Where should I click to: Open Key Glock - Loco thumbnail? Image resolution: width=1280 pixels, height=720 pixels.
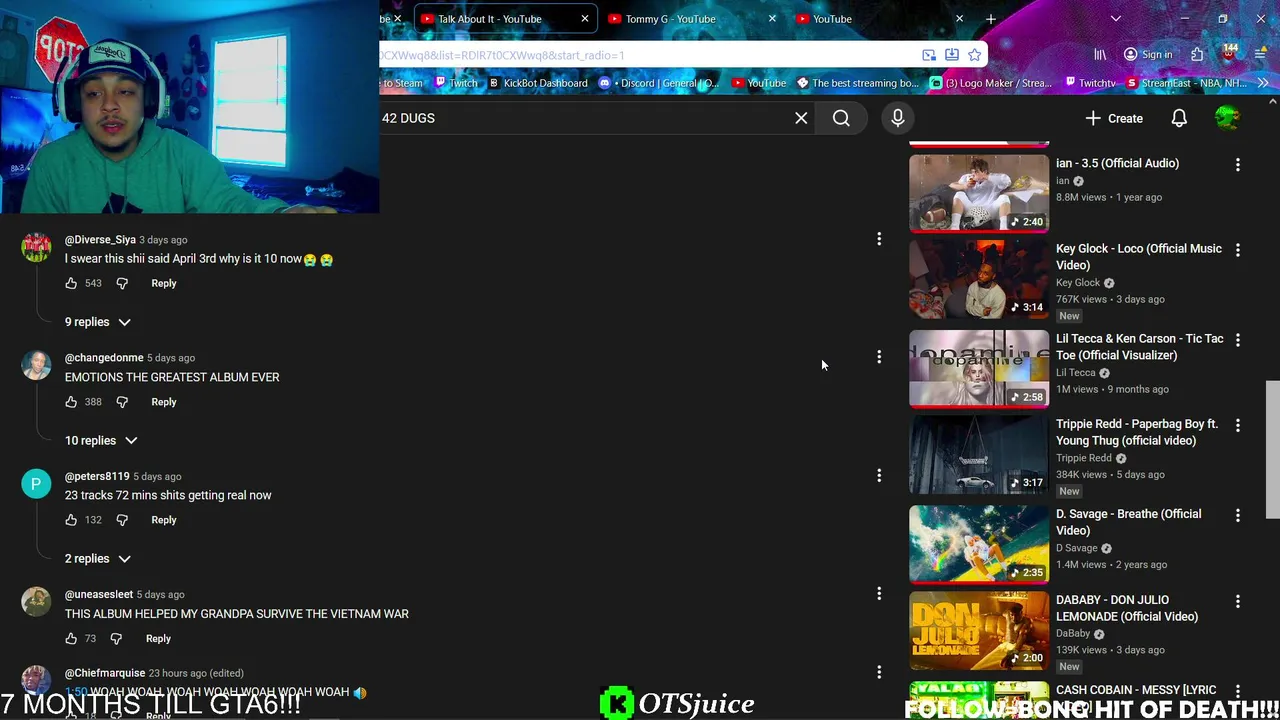tap(979, 279)
